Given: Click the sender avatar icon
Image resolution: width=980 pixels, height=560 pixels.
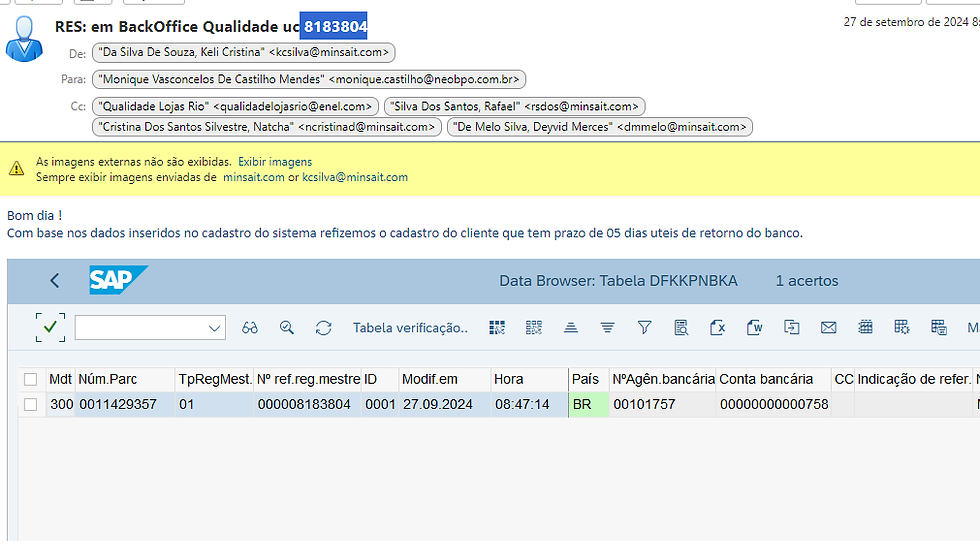Looking at the screenshot, I should [24, 39].
